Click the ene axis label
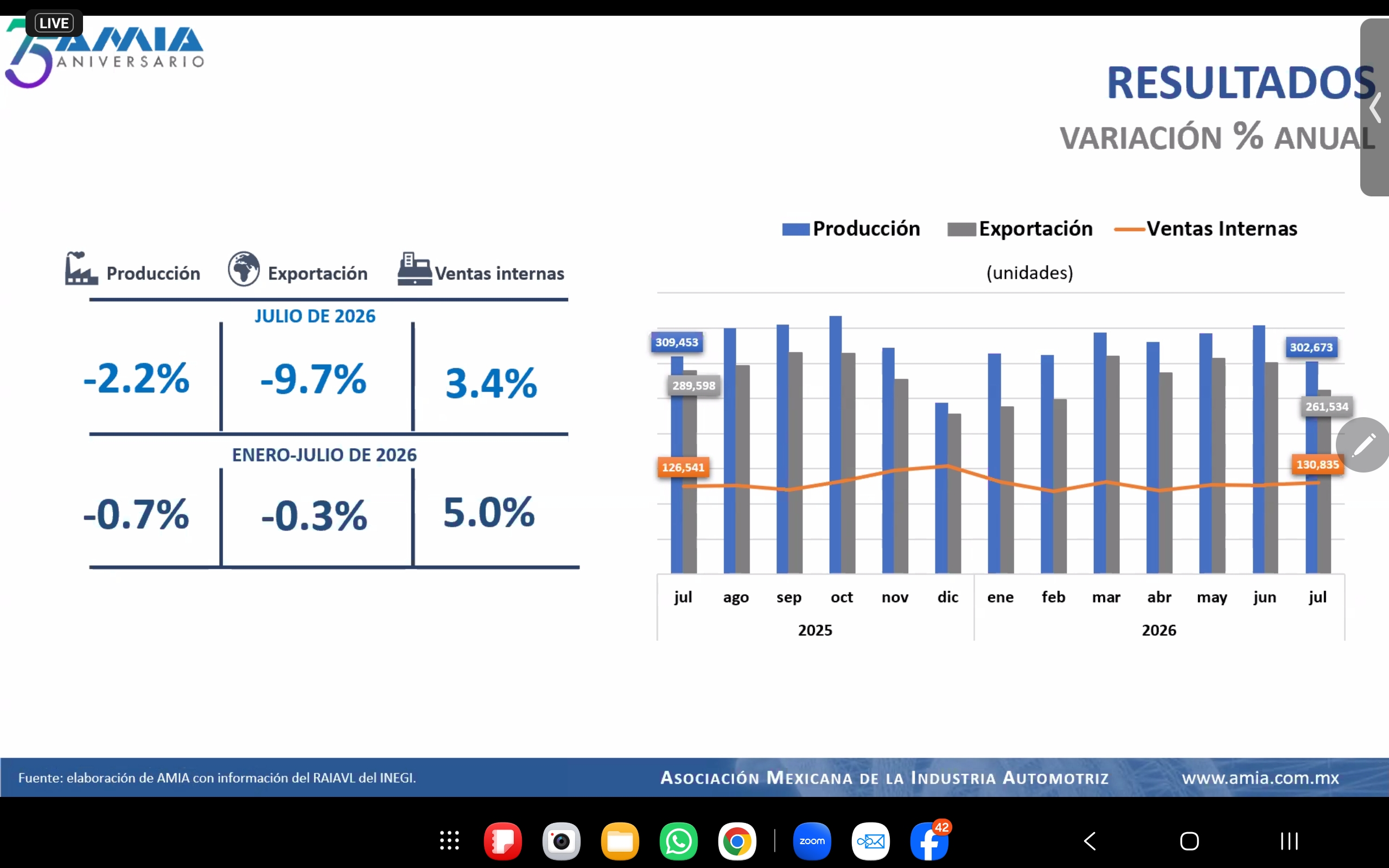This screenshot has height=868, width=1389. point(1001,598)
